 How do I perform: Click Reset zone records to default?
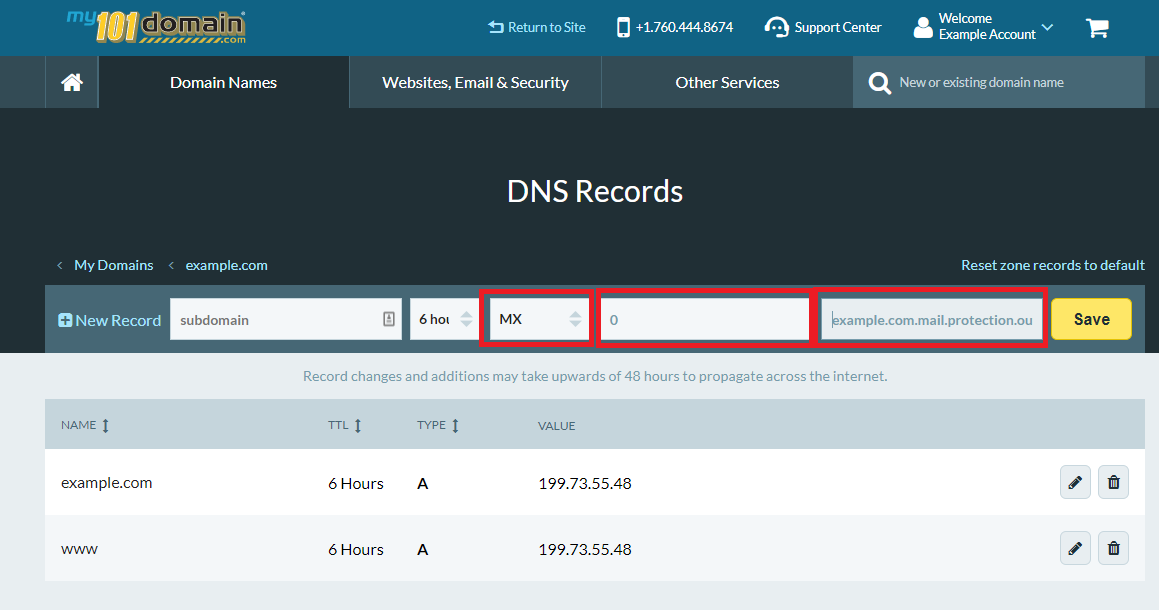[x=1052, y=265]
